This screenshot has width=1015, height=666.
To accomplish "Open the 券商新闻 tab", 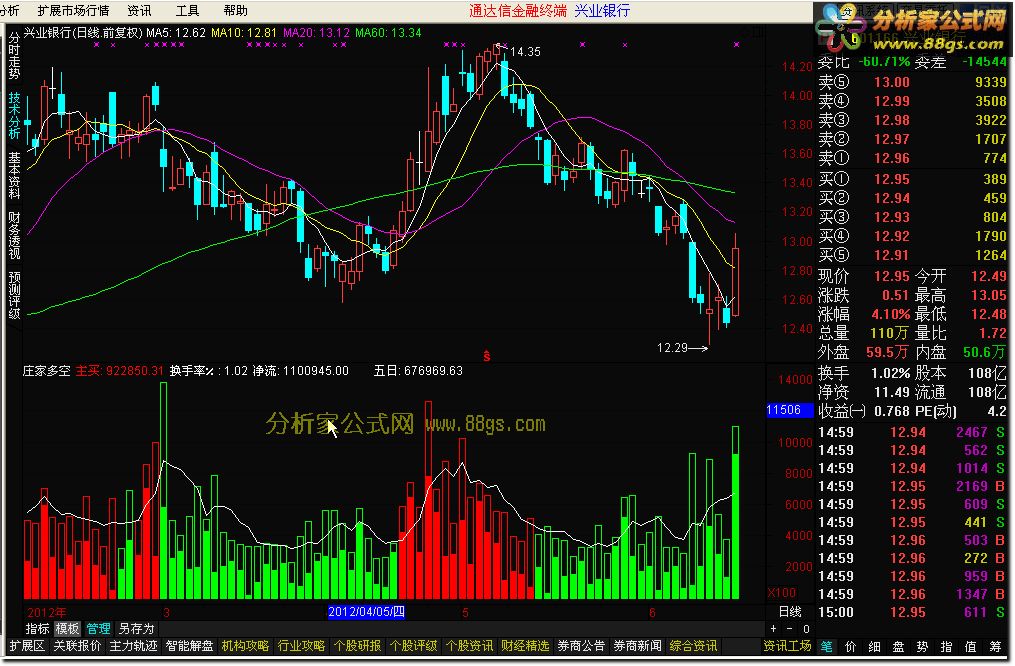I will tap(638, 646).
